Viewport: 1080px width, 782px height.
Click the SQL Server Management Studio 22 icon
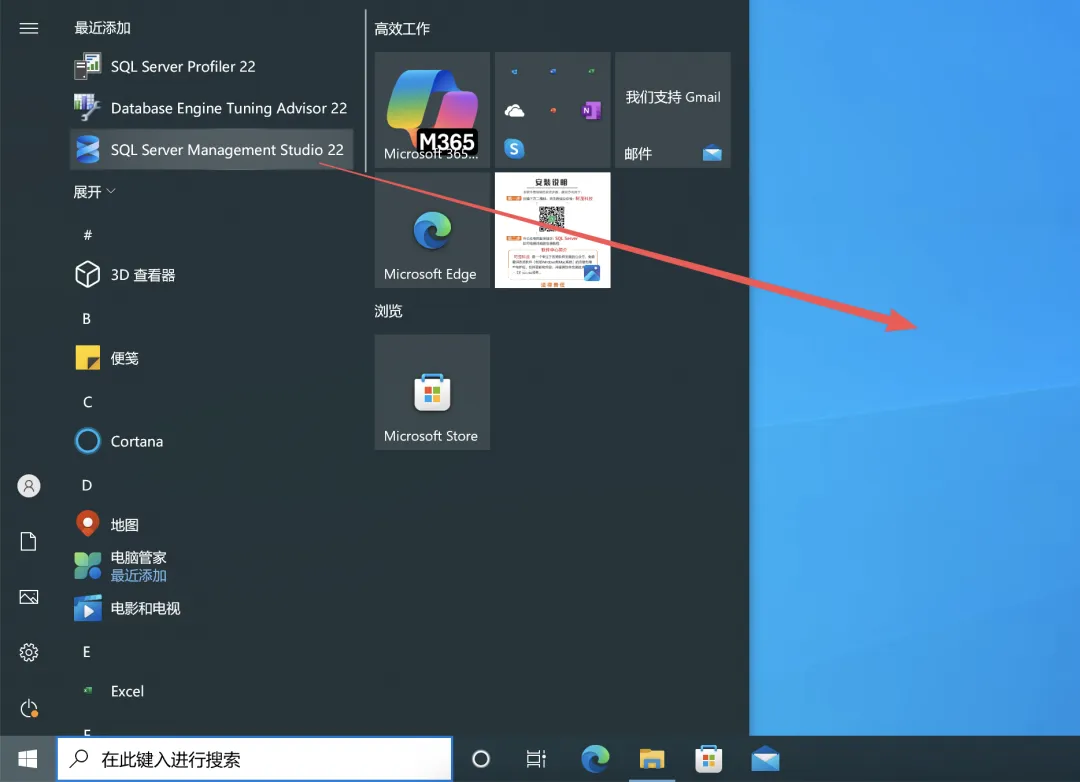pos(87,150)
